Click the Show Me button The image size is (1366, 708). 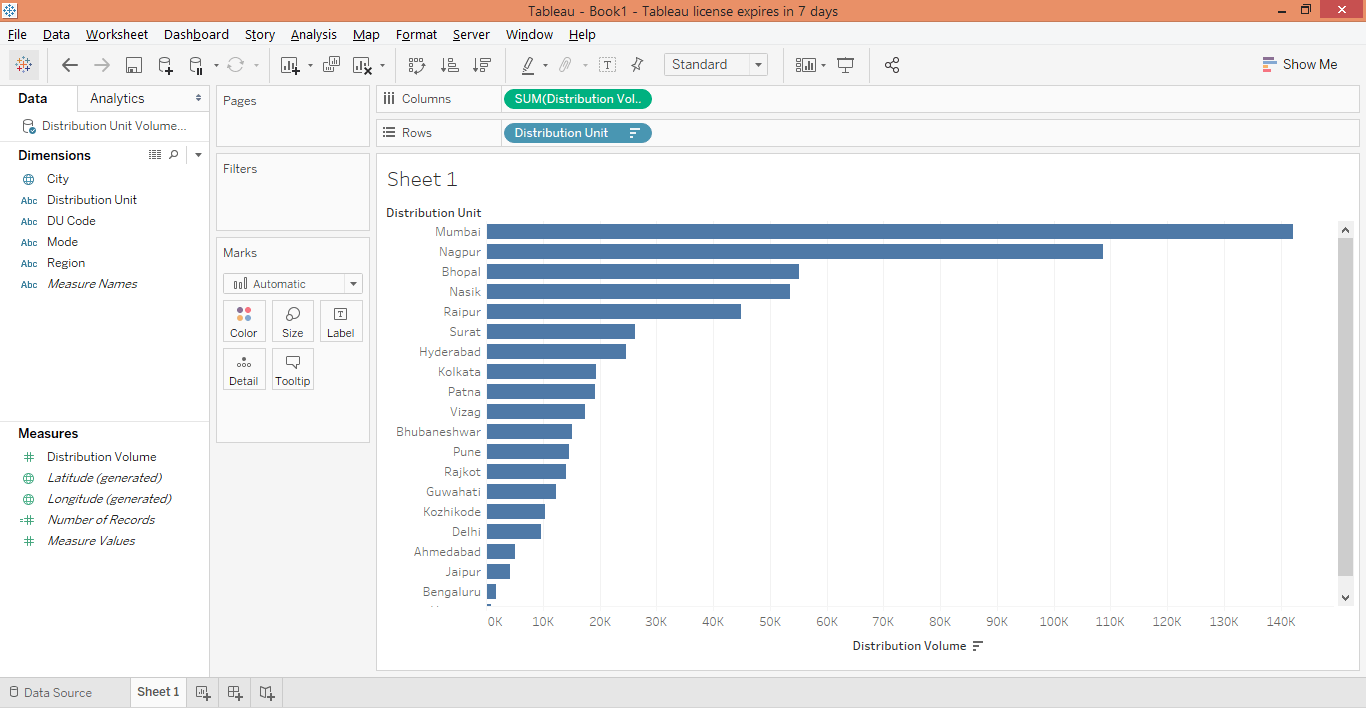click(1299, 64)
